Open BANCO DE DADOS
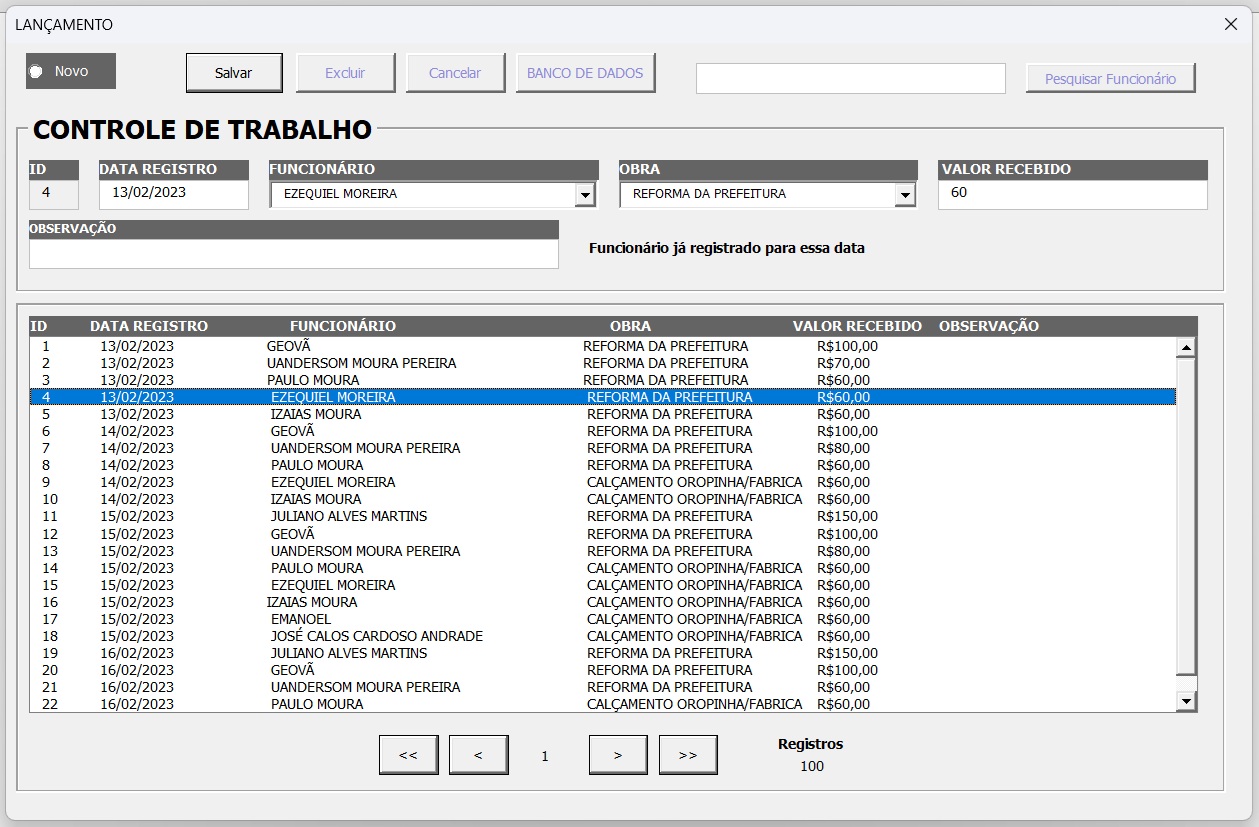This screenshot has width=1259, height=827. pyautogui.click(x=585, y=73)
